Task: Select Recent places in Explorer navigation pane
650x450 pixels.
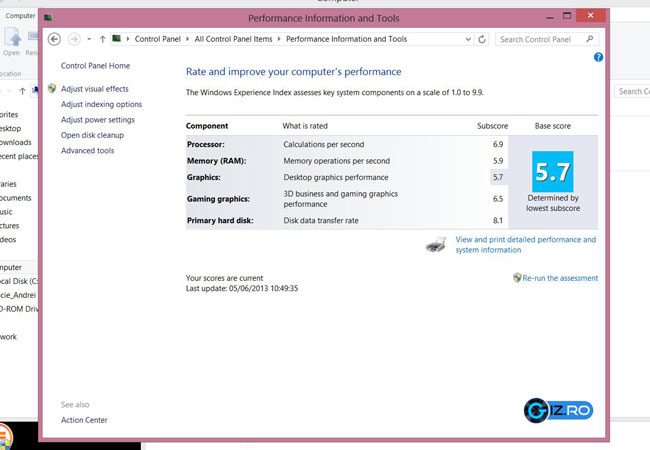Action: click(19, 156)
